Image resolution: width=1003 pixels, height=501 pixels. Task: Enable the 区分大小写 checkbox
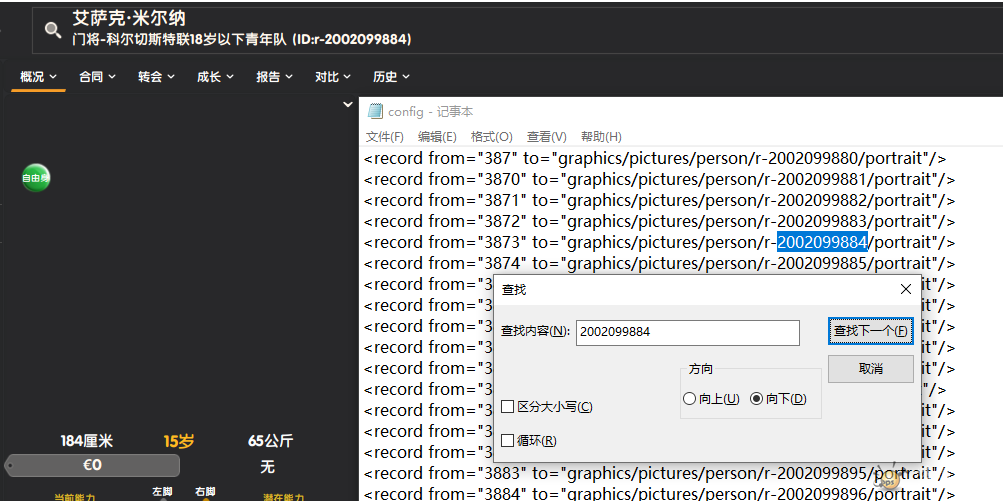coord(508,407)
